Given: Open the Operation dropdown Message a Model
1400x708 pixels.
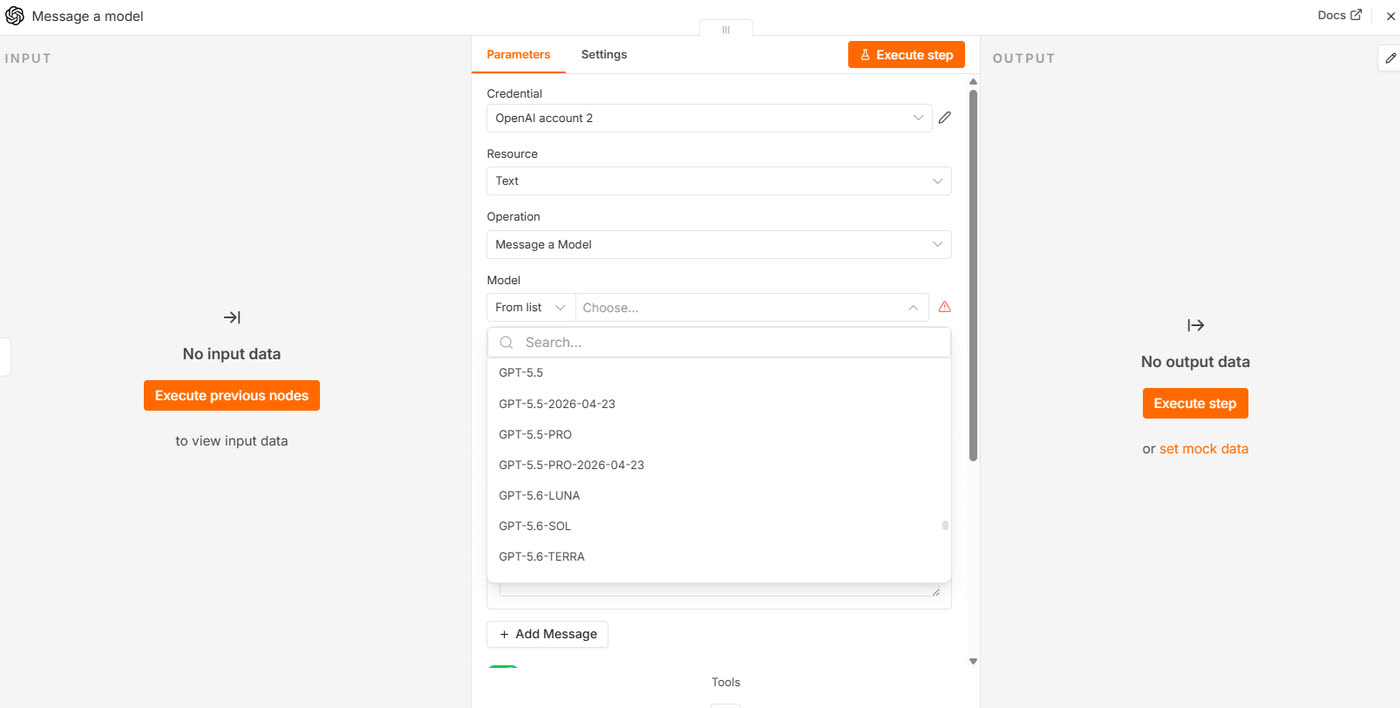Looking at the screenshot, I should tap(719, 244).
